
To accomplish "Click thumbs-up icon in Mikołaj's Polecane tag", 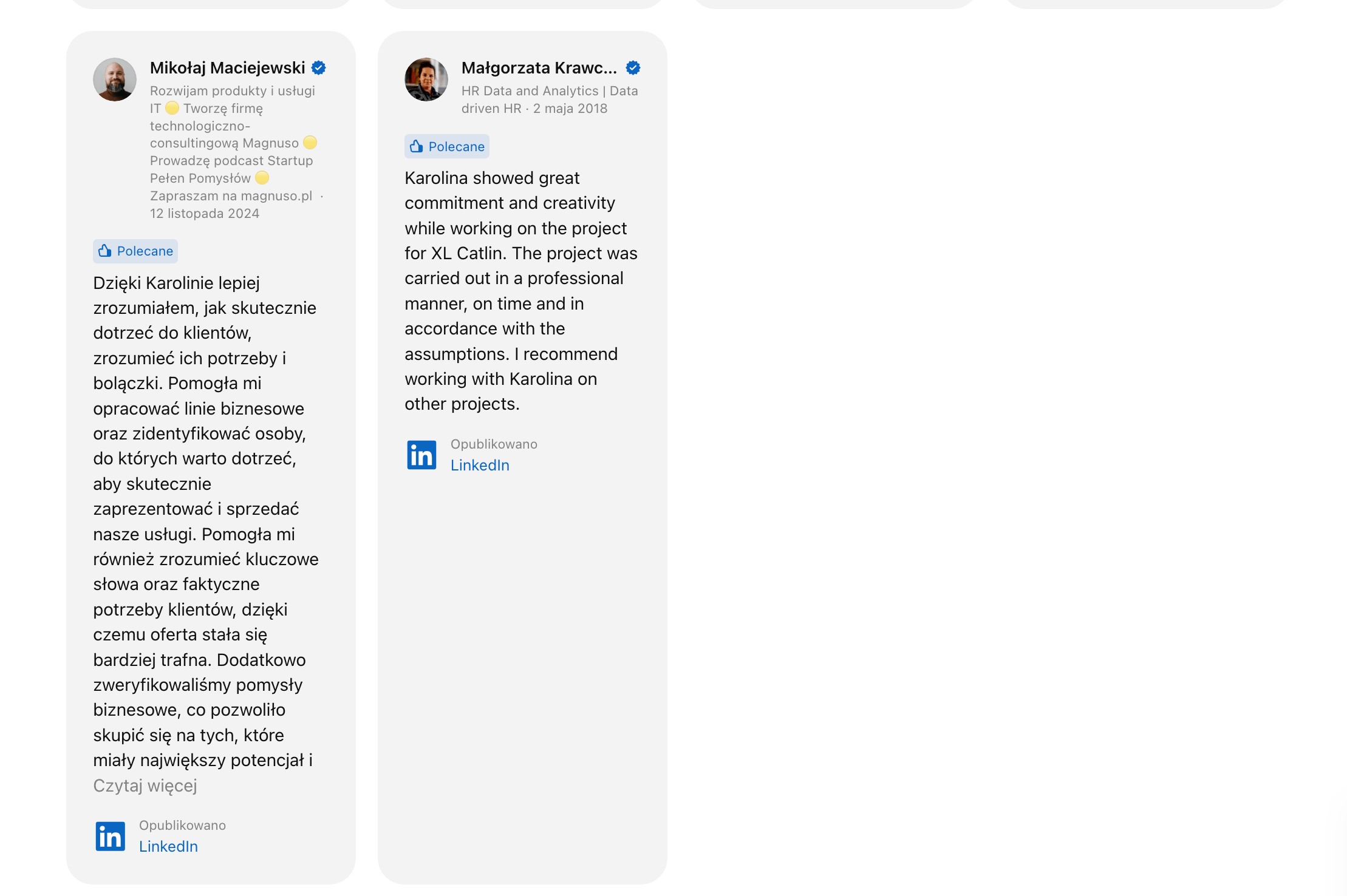I will 105,251.
